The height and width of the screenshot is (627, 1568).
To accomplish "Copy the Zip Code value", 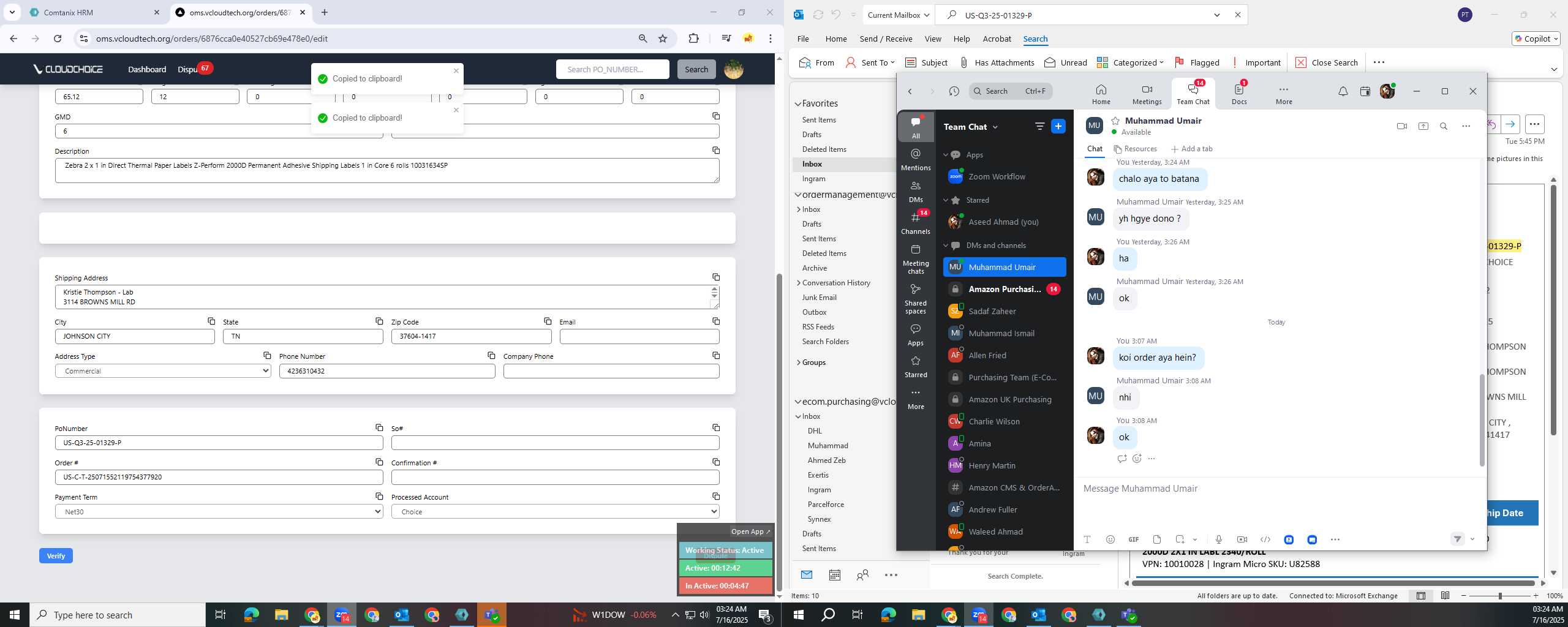I will 547,321.
